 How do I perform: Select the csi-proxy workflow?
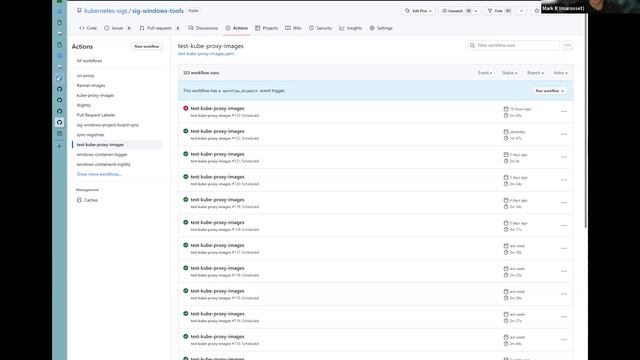click(85, 76)
